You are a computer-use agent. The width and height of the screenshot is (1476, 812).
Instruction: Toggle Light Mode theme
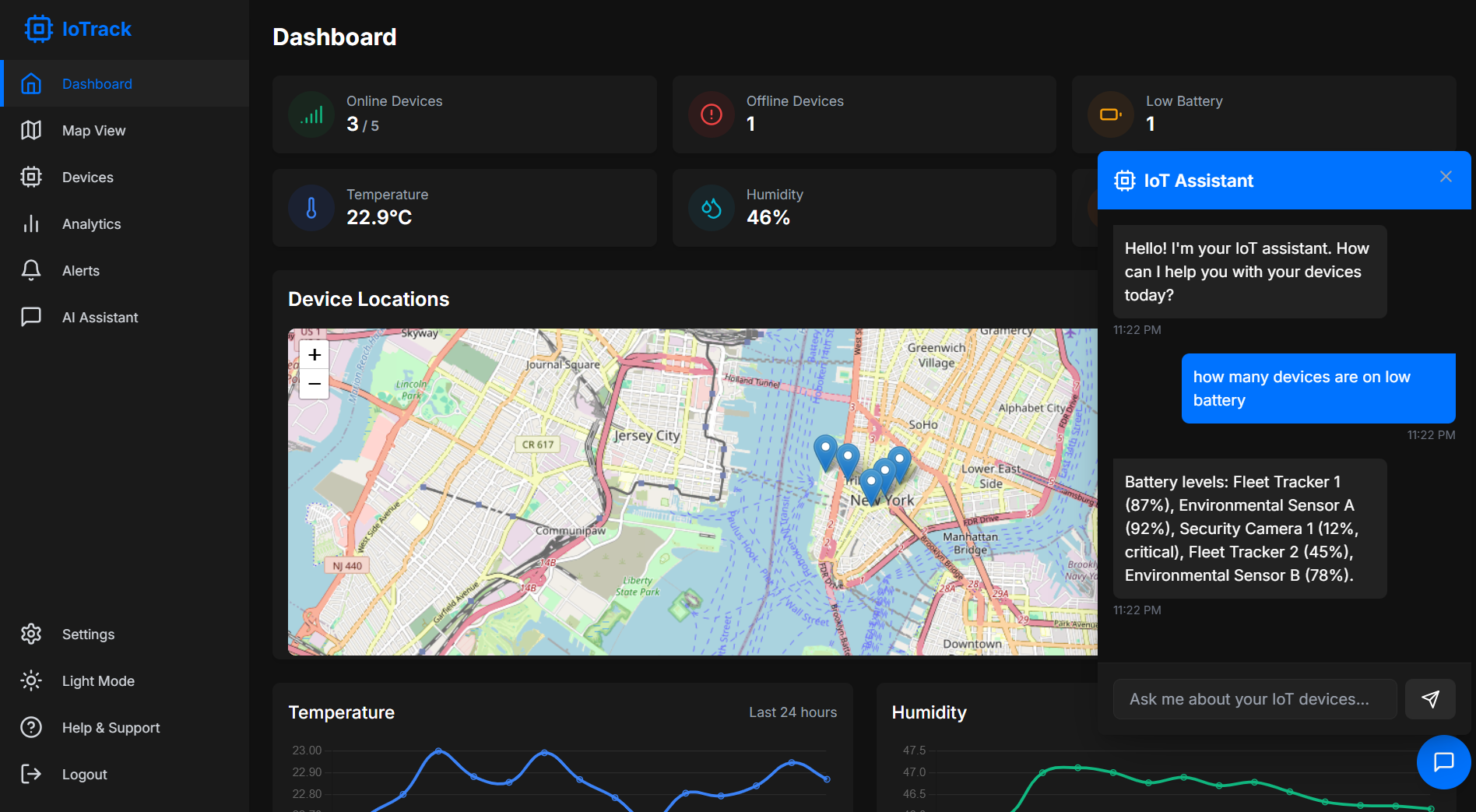(x=98, y=681)
